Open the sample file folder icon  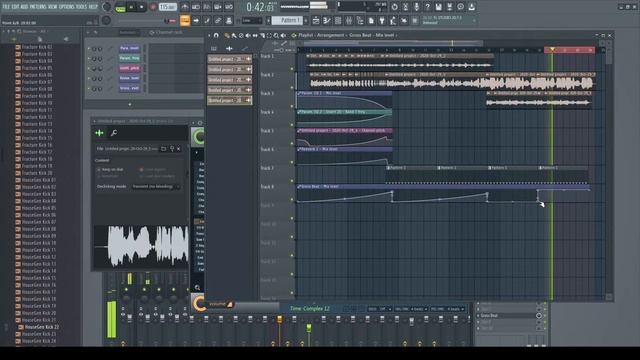click(x=163, y=149)
